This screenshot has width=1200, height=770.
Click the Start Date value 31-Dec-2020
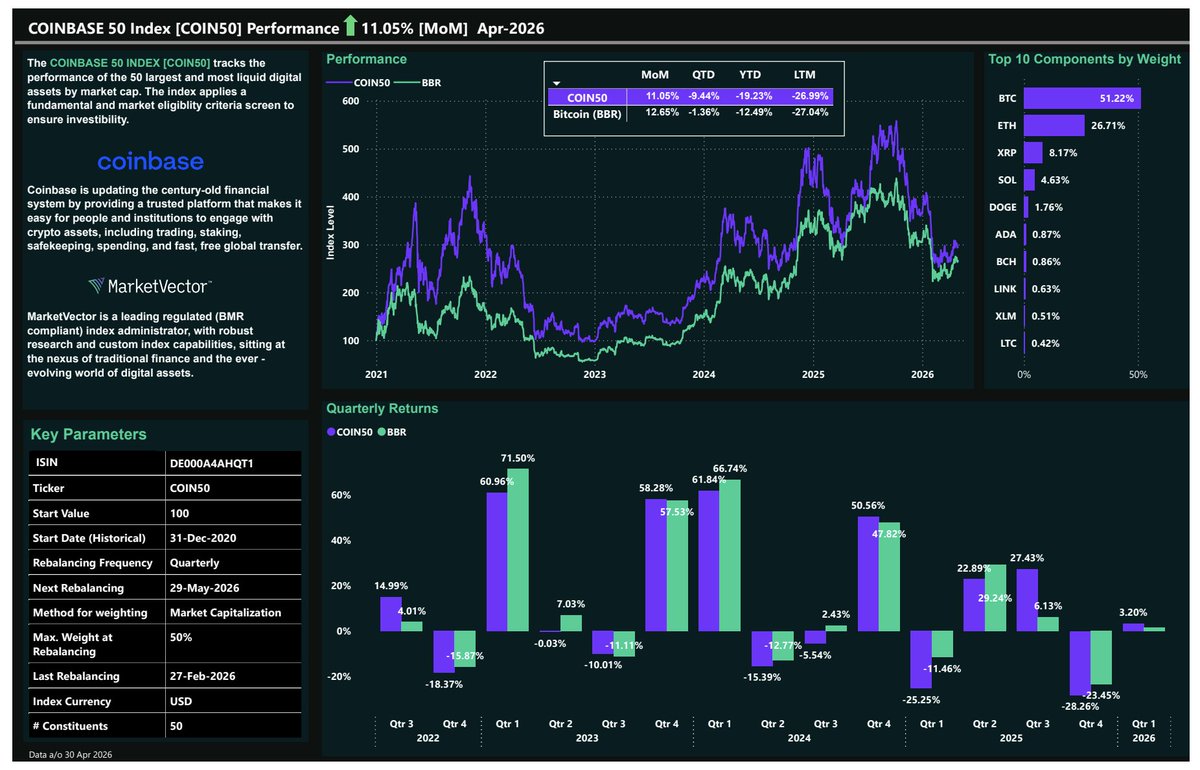[203, 538]
